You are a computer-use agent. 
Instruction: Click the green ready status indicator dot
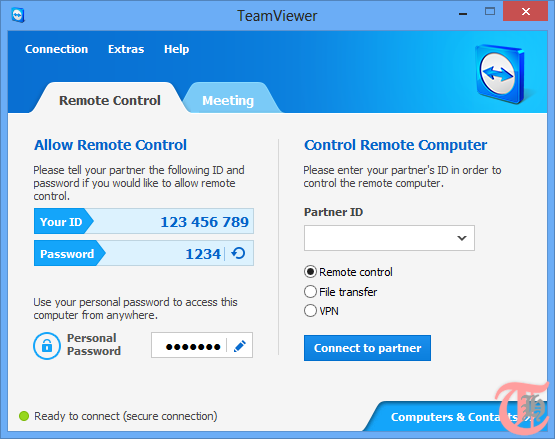click(24, 416)
